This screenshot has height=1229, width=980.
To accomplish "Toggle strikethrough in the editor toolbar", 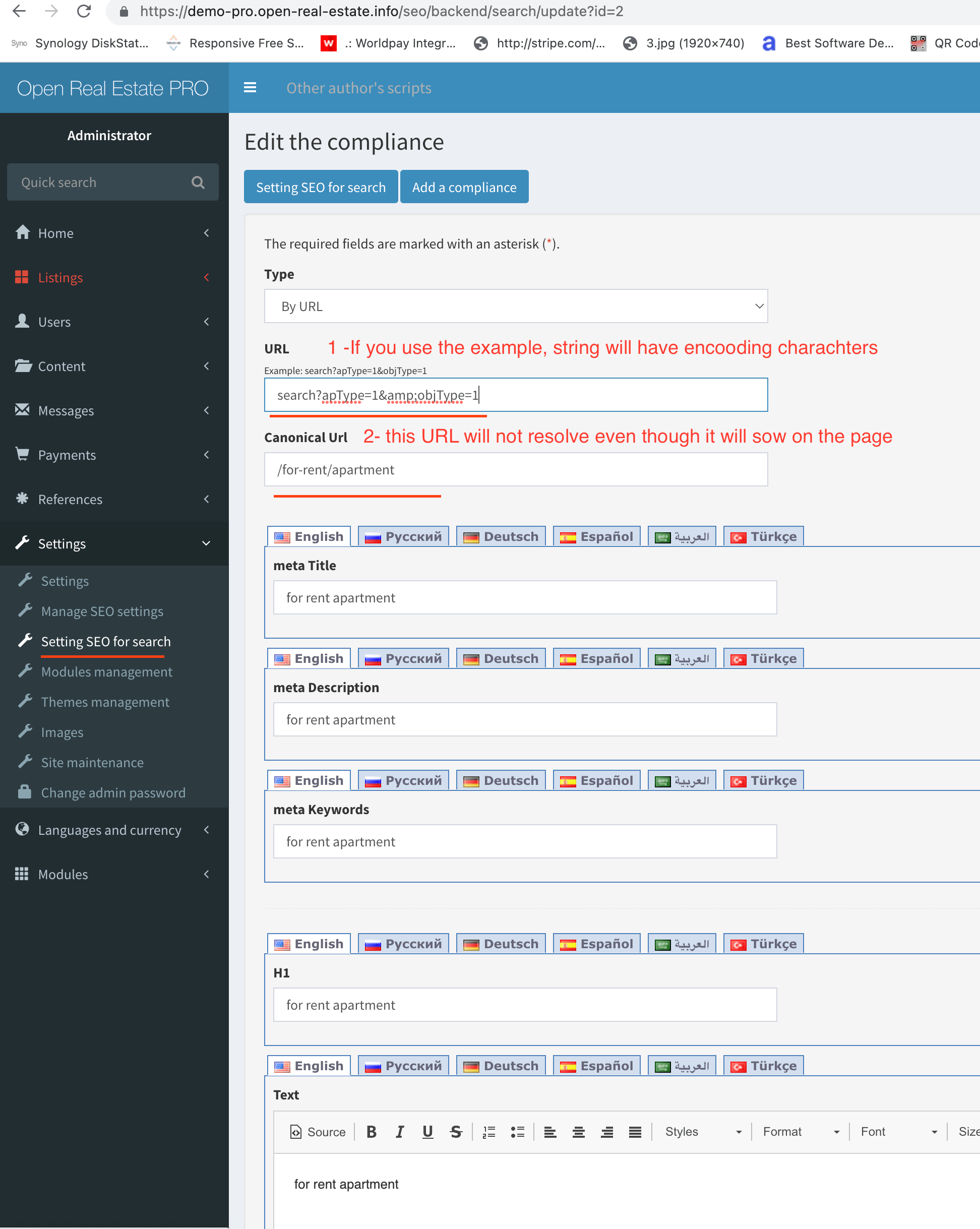I will pyautogui.click(x=456, y=1132).
